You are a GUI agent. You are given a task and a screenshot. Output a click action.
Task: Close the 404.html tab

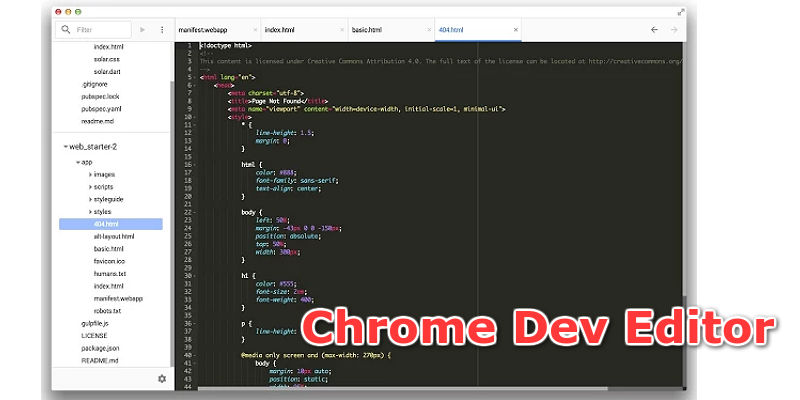pos(516,30)
